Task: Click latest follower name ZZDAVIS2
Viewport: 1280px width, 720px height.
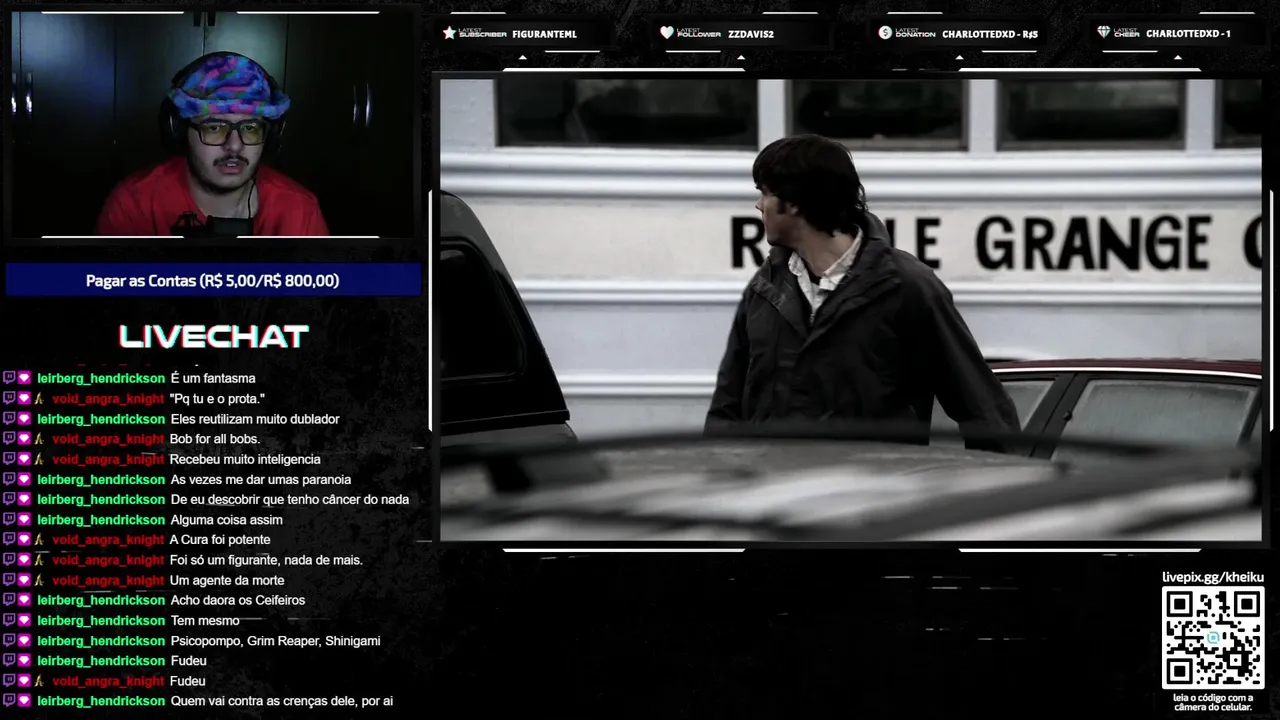Action: click(x=751, y=34)
